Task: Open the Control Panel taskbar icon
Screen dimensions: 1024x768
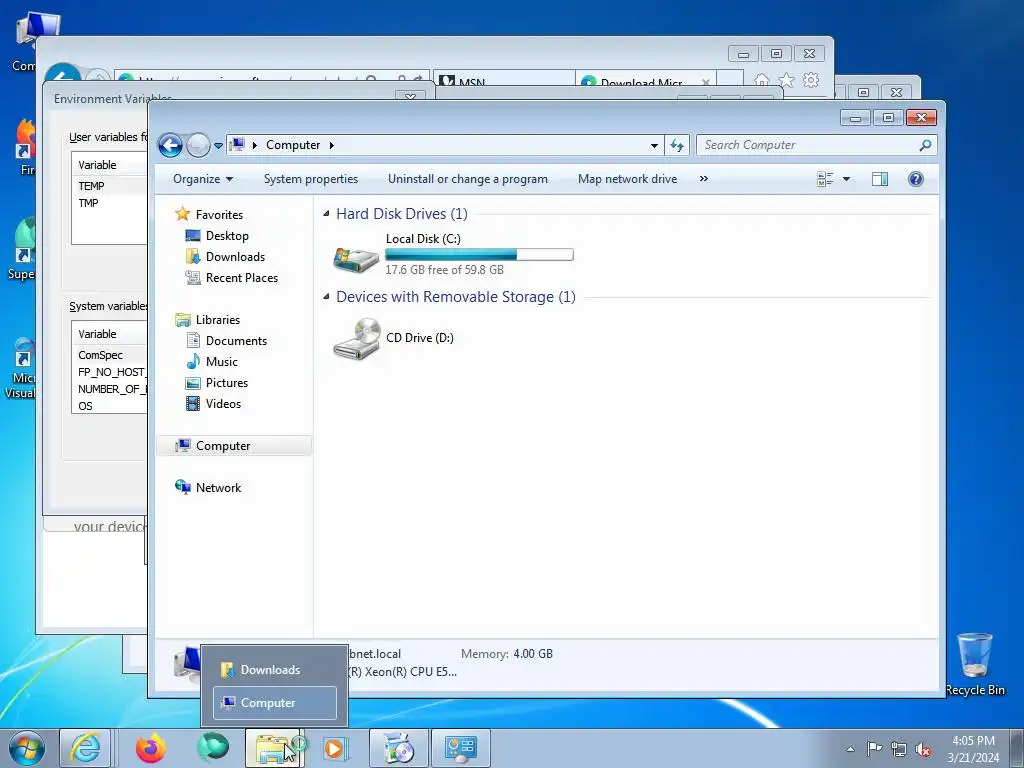Action: (x=460, y=748)
